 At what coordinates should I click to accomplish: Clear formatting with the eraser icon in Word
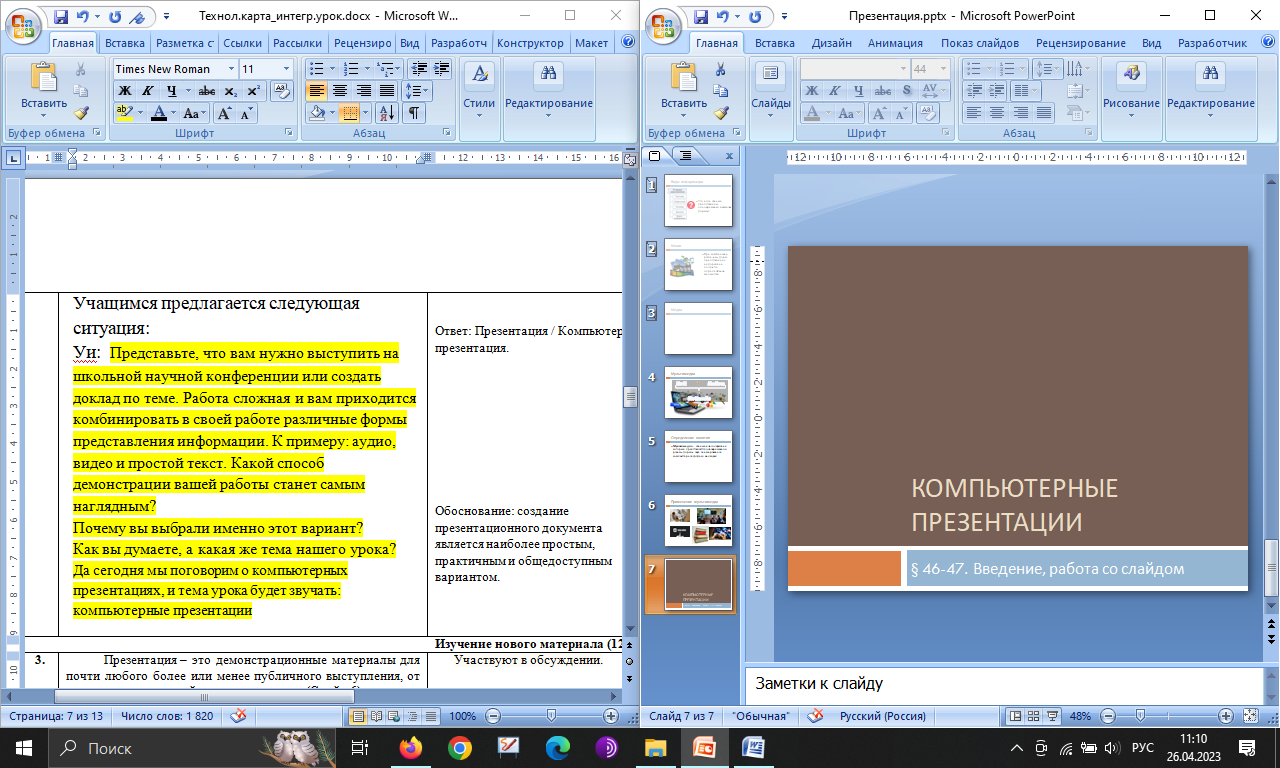click(282, 91)
